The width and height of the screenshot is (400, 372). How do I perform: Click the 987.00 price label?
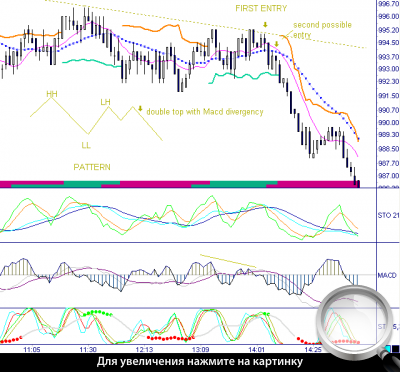(x=389, y=176)
